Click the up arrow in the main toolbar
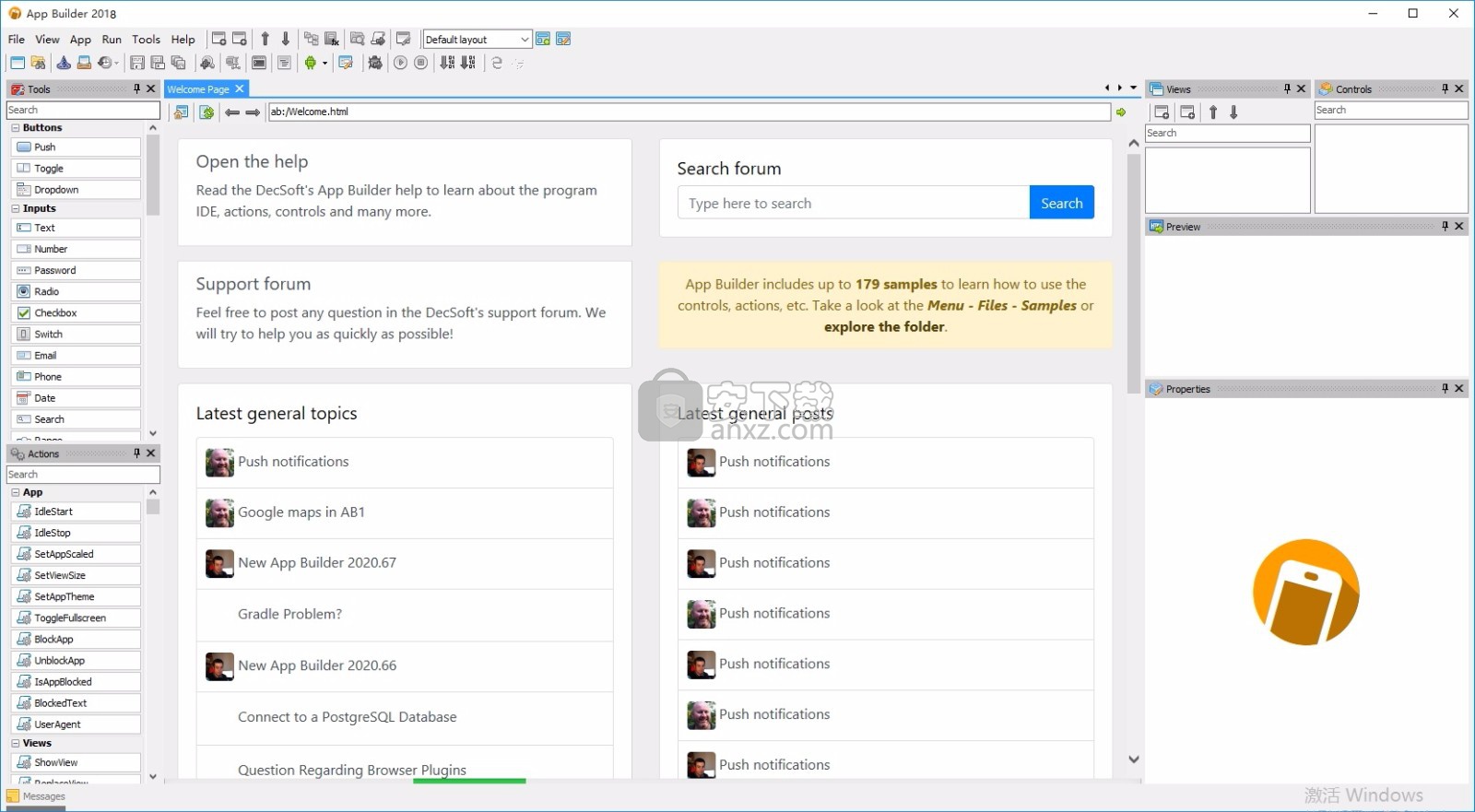 pos(265,39)
